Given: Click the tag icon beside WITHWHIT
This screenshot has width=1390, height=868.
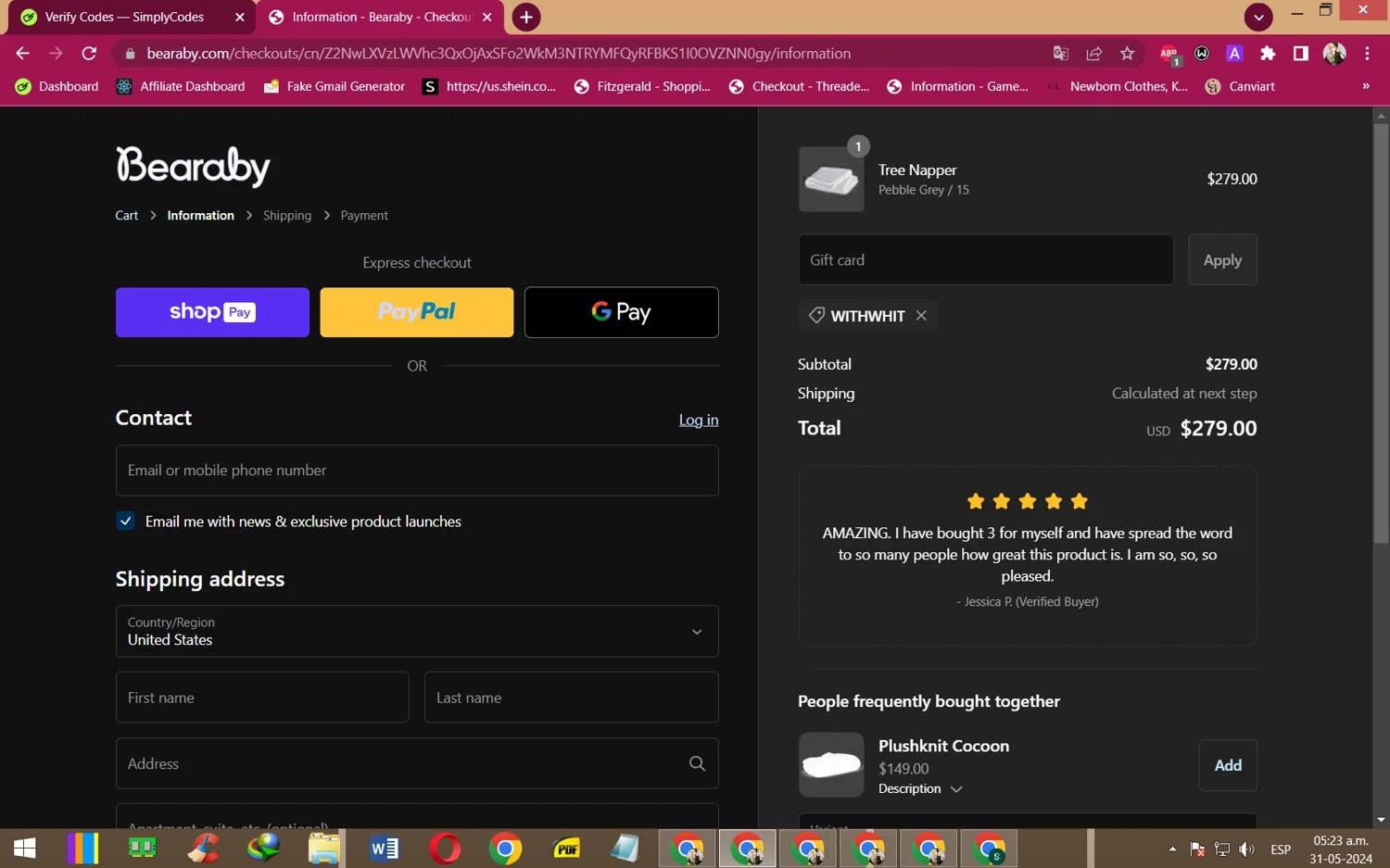Looking at the screenshot, I should [x=816, y=315].
